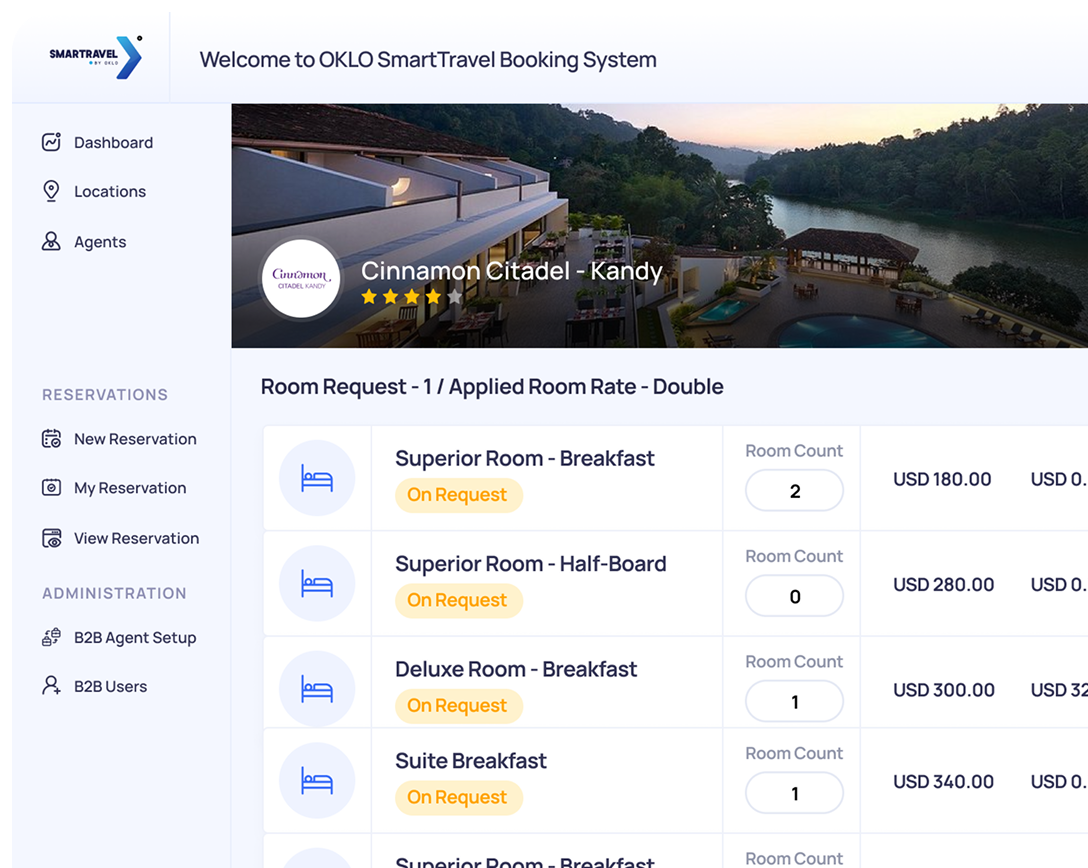Image resolution: width=1088 pixels, height=868 pixels.
Task: Open B2B Users page
Action: tap(94, 686)
